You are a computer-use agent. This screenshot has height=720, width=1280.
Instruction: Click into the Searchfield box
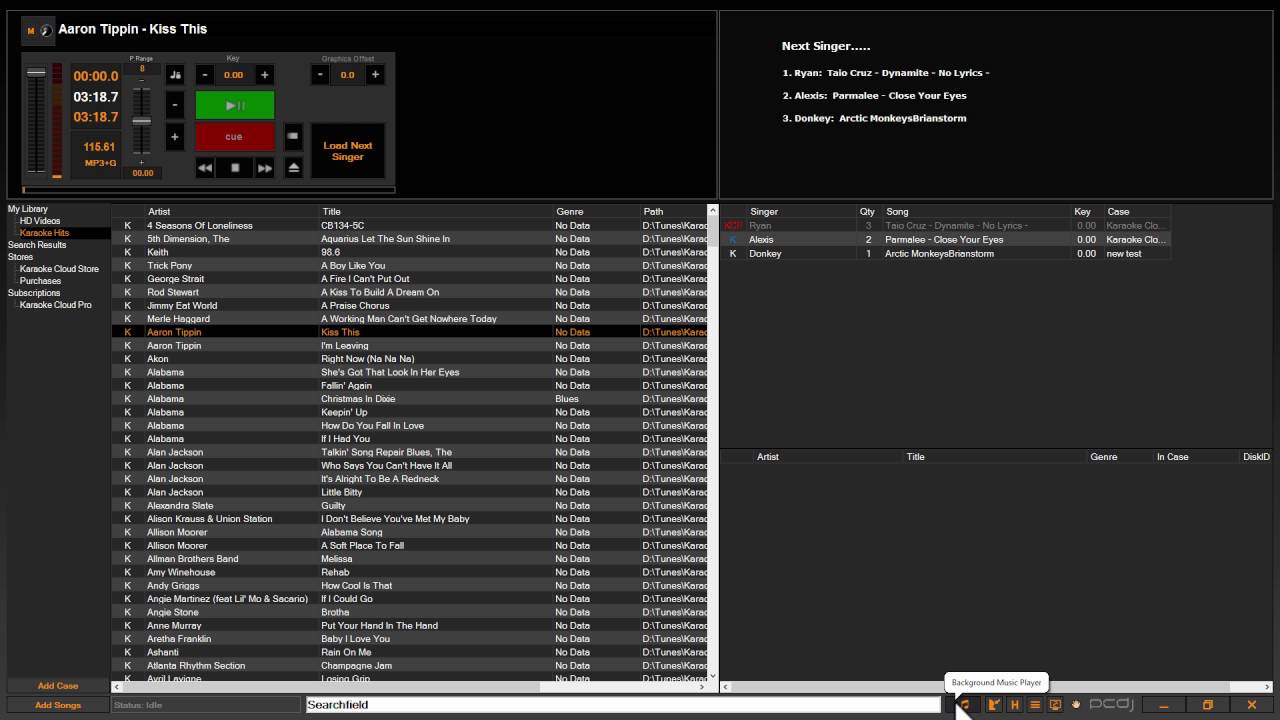(x=623, y=705)
